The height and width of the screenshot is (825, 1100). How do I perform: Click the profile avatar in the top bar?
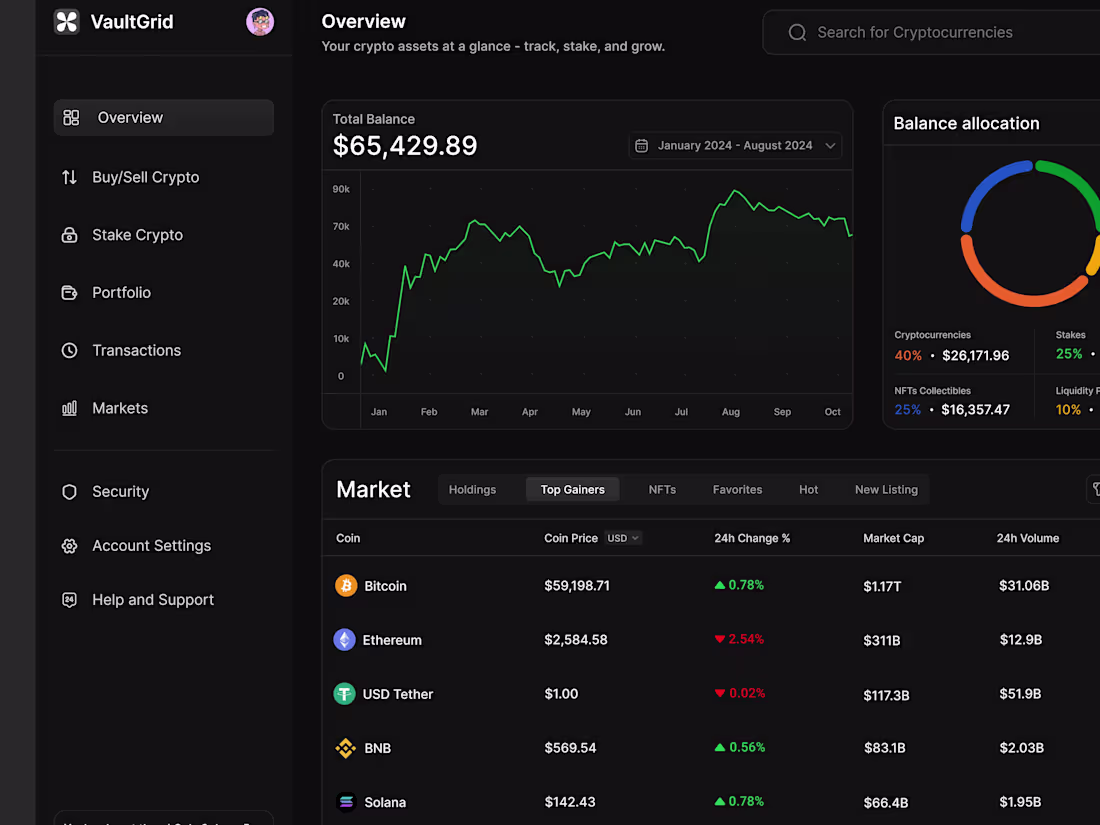coord(260,21)
